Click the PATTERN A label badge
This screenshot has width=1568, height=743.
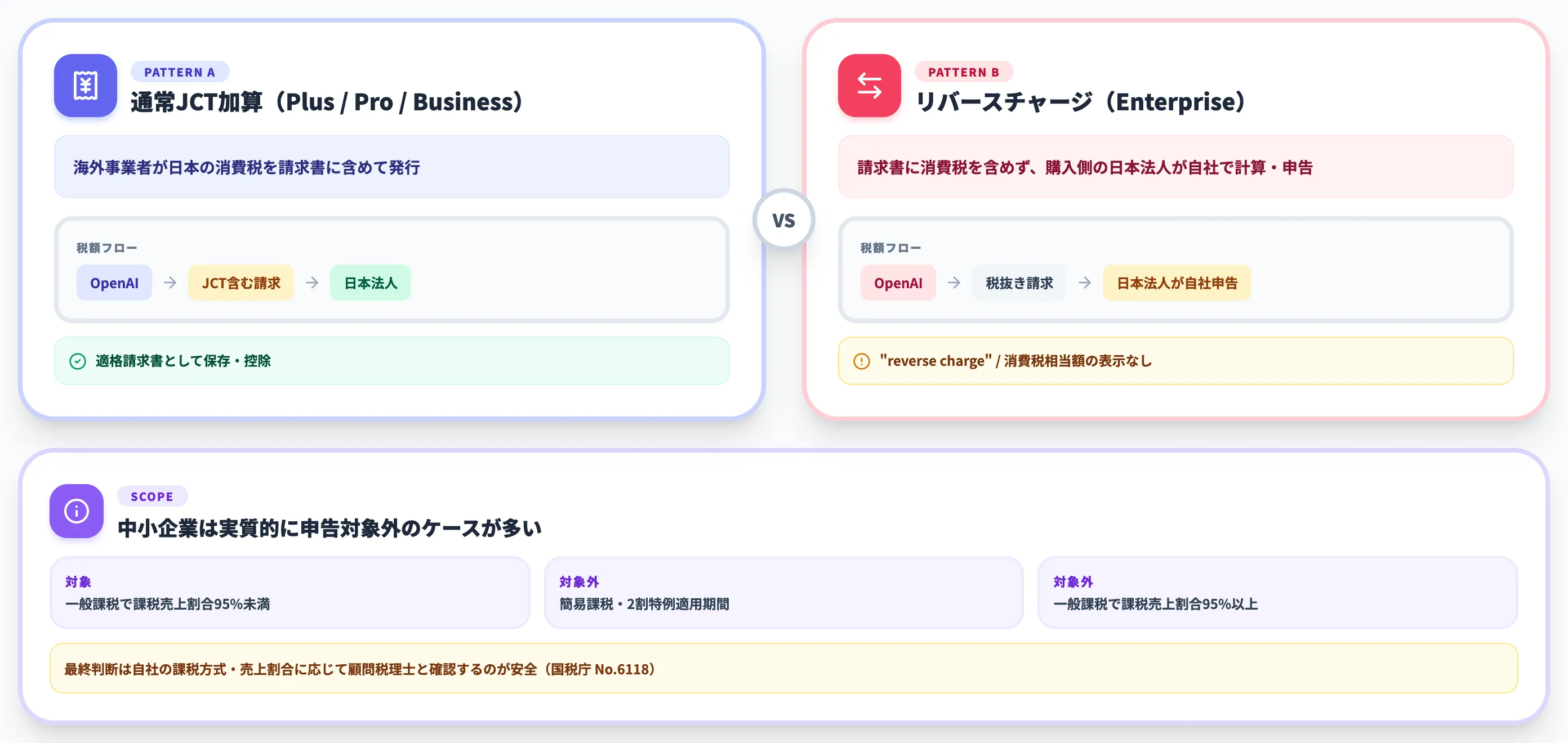(x=180, y=72)
